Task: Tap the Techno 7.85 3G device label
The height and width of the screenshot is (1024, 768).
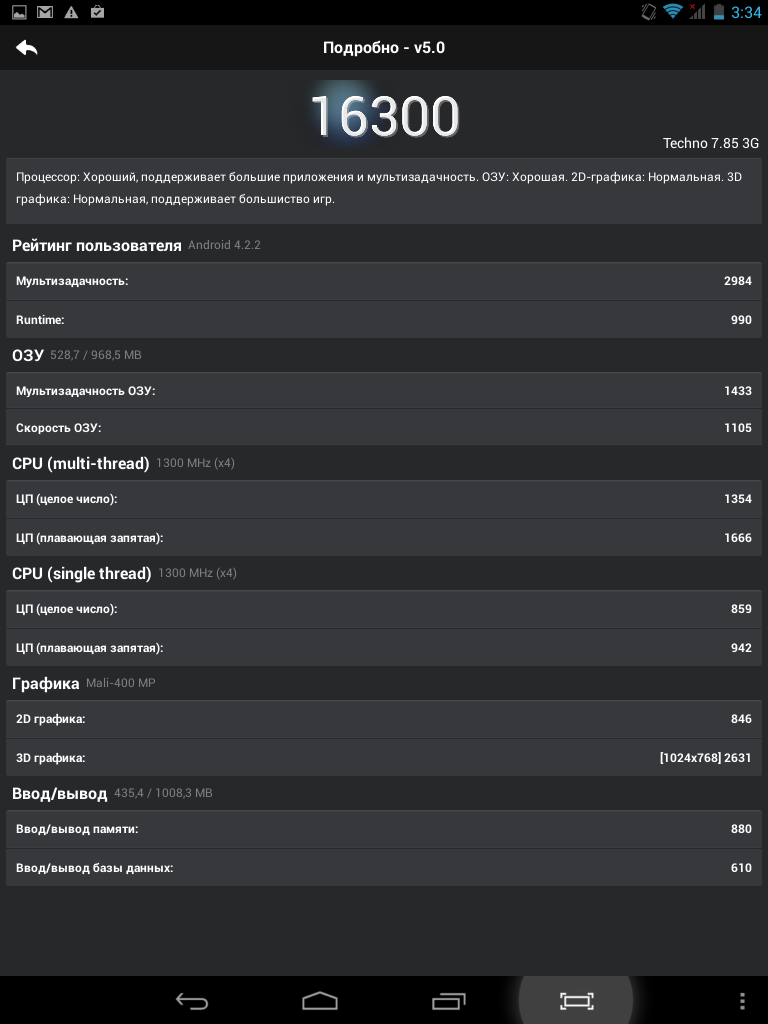Action: [711, 143]
